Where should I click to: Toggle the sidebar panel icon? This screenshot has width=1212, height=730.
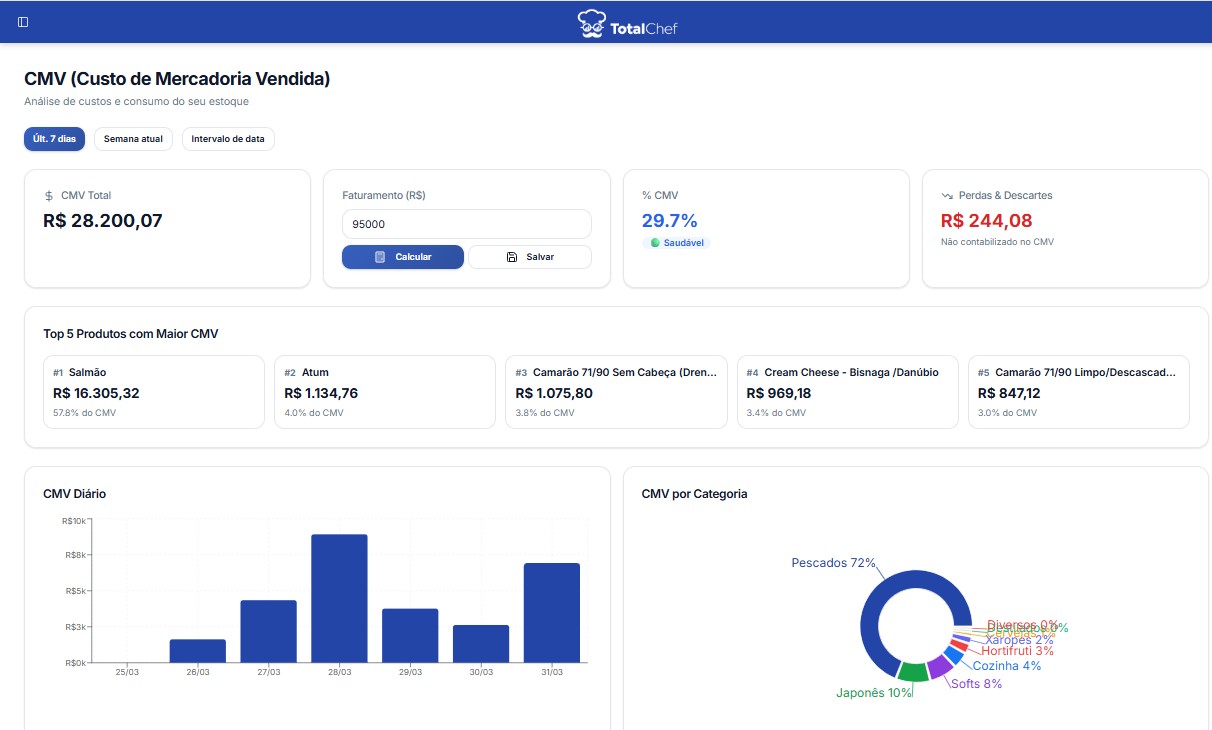tap(23, 22)
